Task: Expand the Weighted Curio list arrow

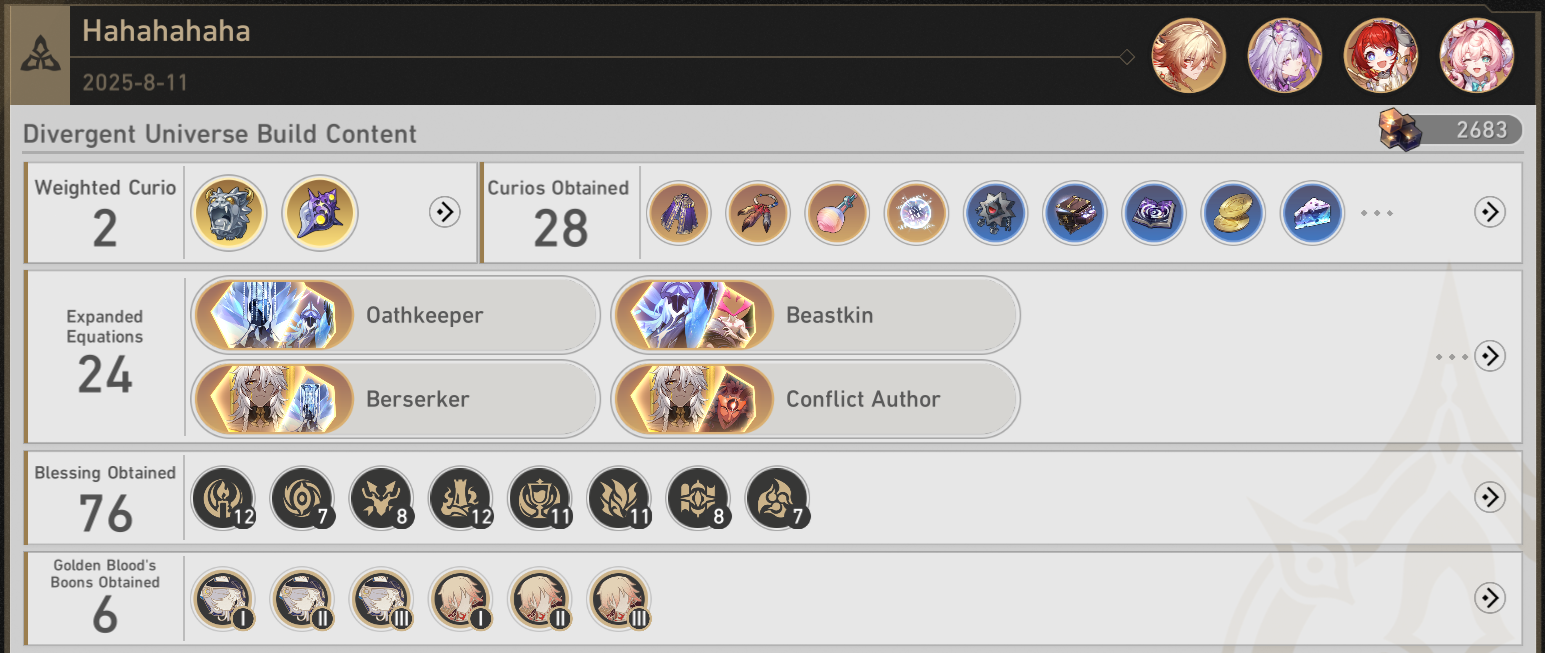Action: click(444, 212)
